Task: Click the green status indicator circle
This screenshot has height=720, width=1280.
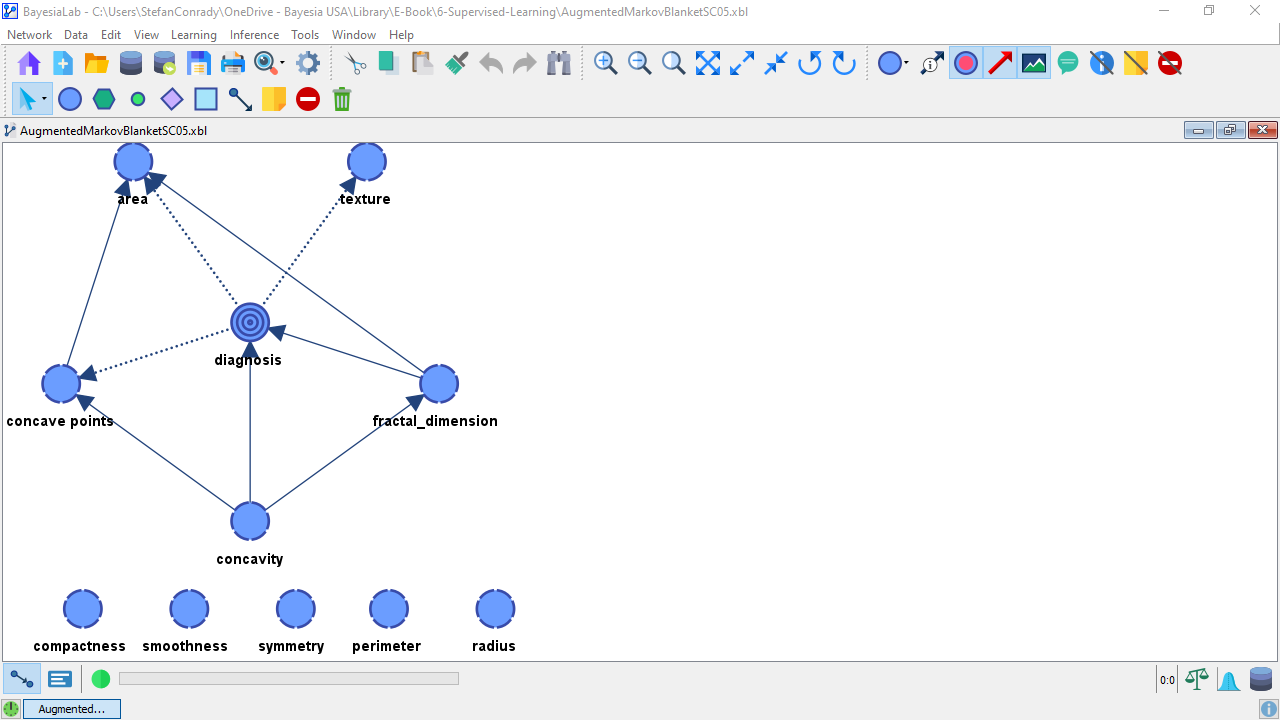Action: 101,679
